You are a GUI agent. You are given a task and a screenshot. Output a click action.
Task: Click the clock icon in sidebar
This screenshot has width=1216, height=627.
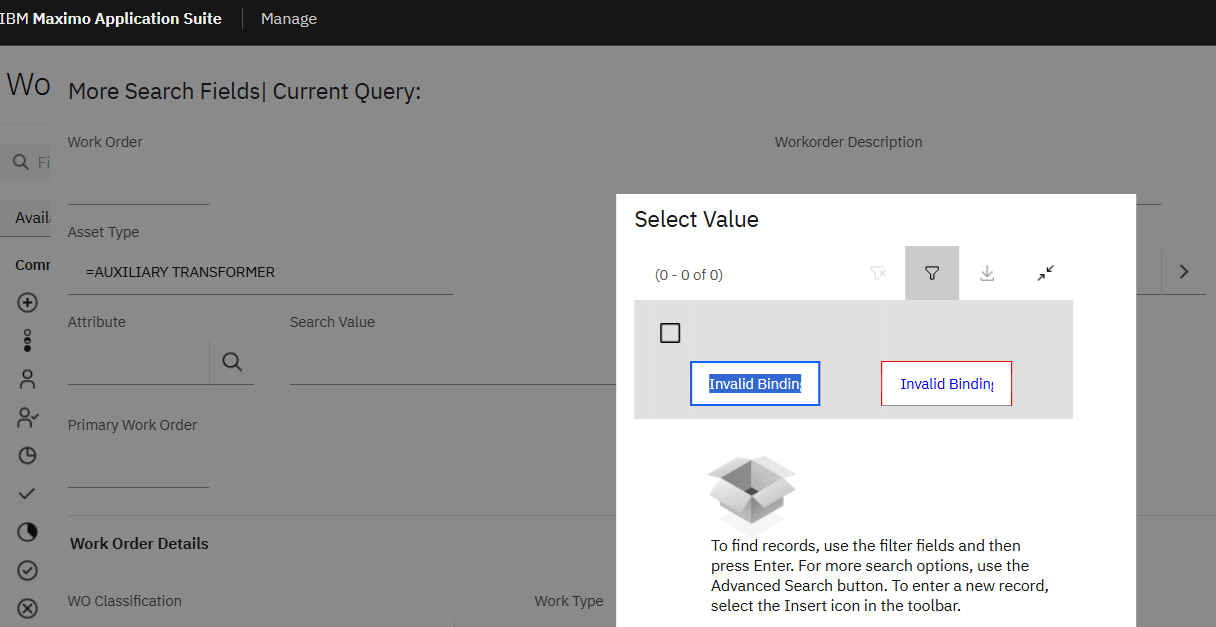click(x=28, y=456)
